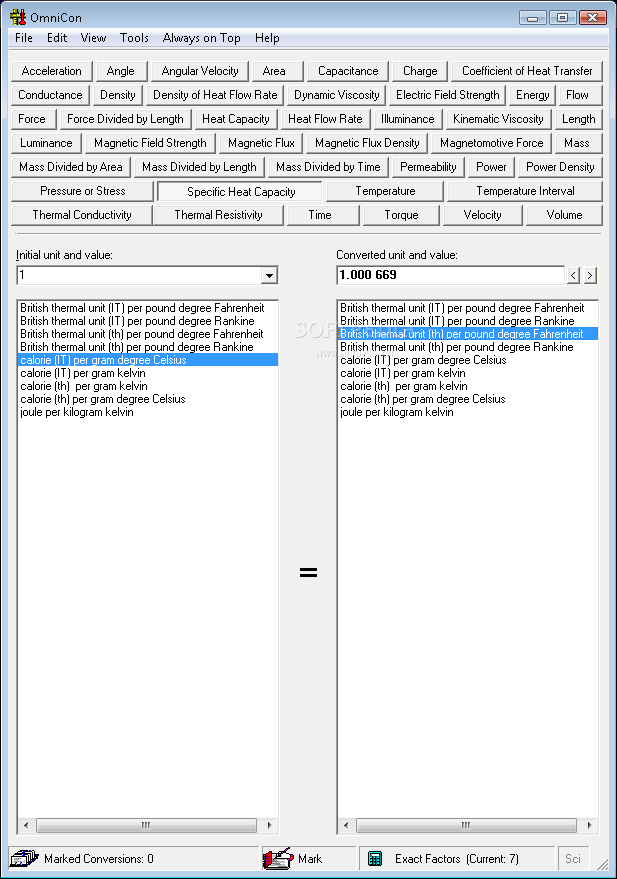Click the Illuminance button

coord(407,119)
